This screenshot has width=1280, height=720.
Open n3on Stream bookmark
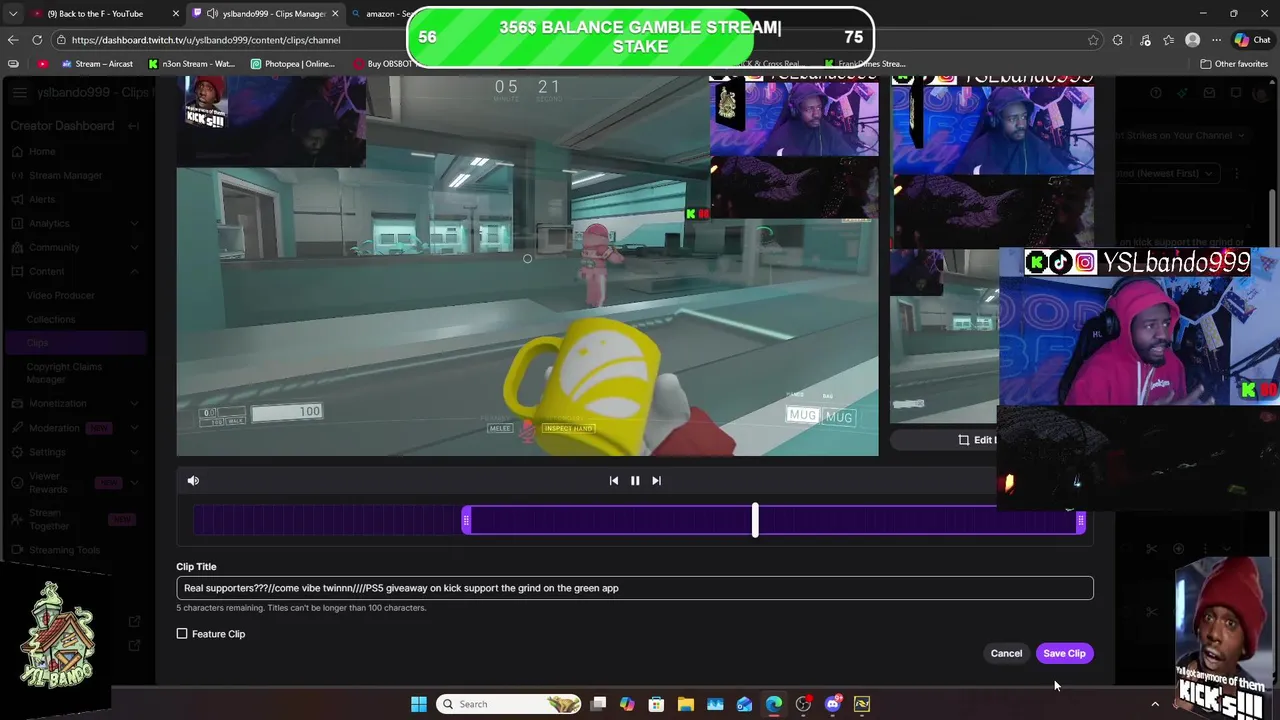coord(191,64)
